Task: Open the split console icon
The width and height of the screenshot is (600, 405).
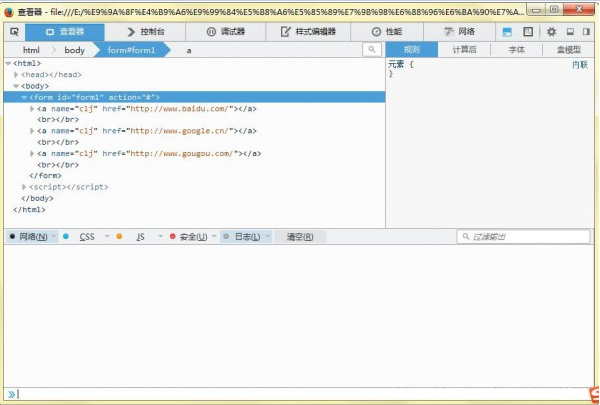Action: click(x=507, y=32)
